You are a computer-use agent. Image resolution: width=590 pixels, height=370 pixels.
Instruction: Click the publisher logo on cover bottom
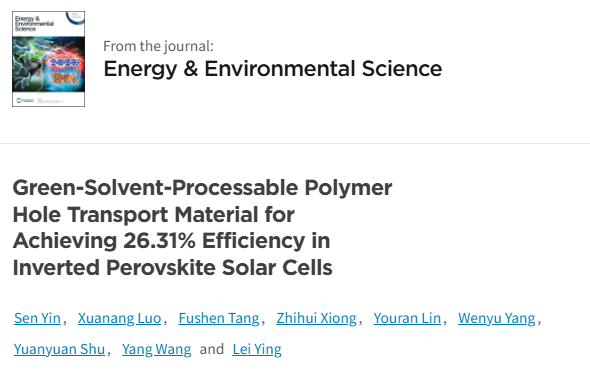[x=25, y=100]
